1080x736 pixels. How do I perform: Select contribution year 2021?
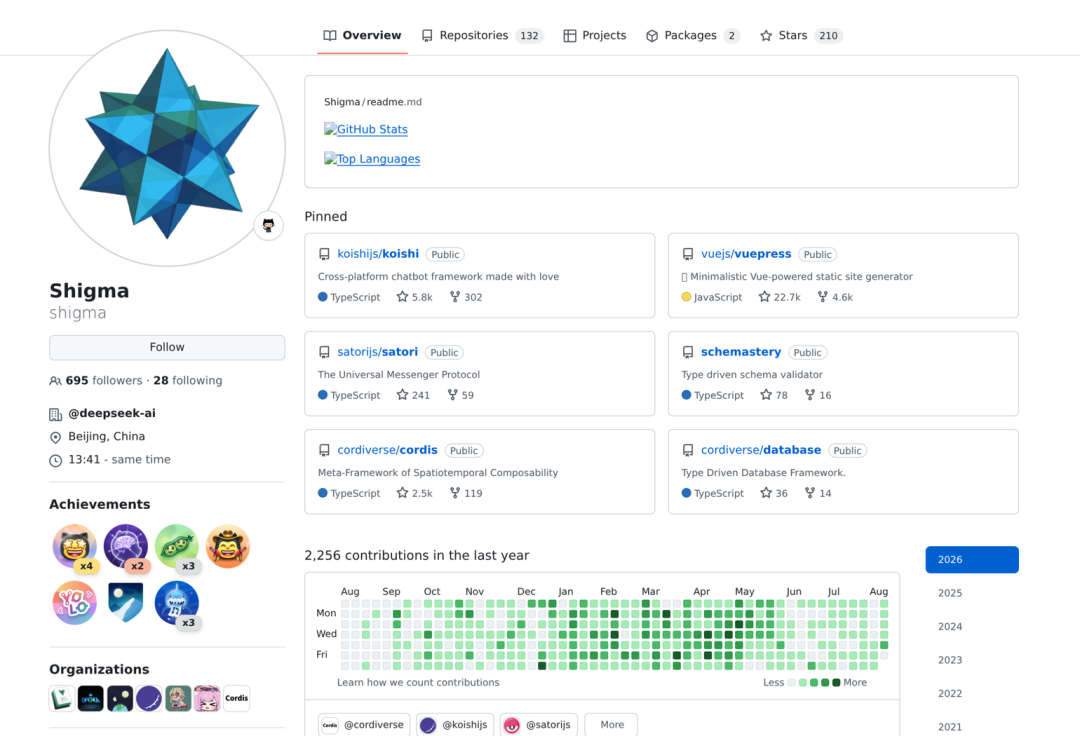(x=972, y=726)
